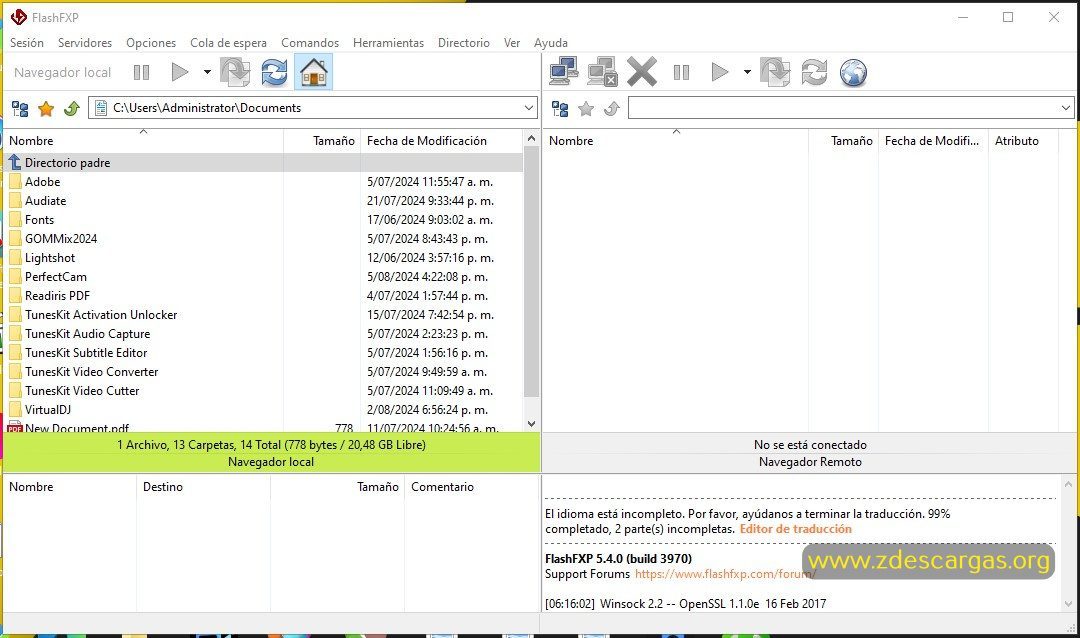Click the remote favorites star icon
This screenshot has width=1080, height=638.
[x=586, y=109]
